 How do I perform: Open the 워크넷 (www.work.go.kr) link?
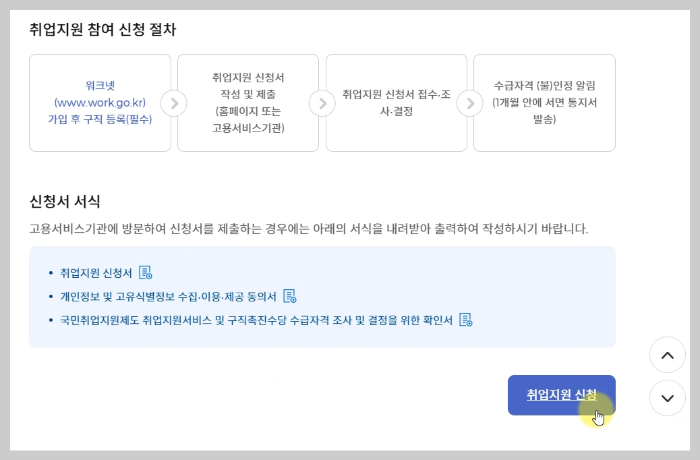coord(100,102)
